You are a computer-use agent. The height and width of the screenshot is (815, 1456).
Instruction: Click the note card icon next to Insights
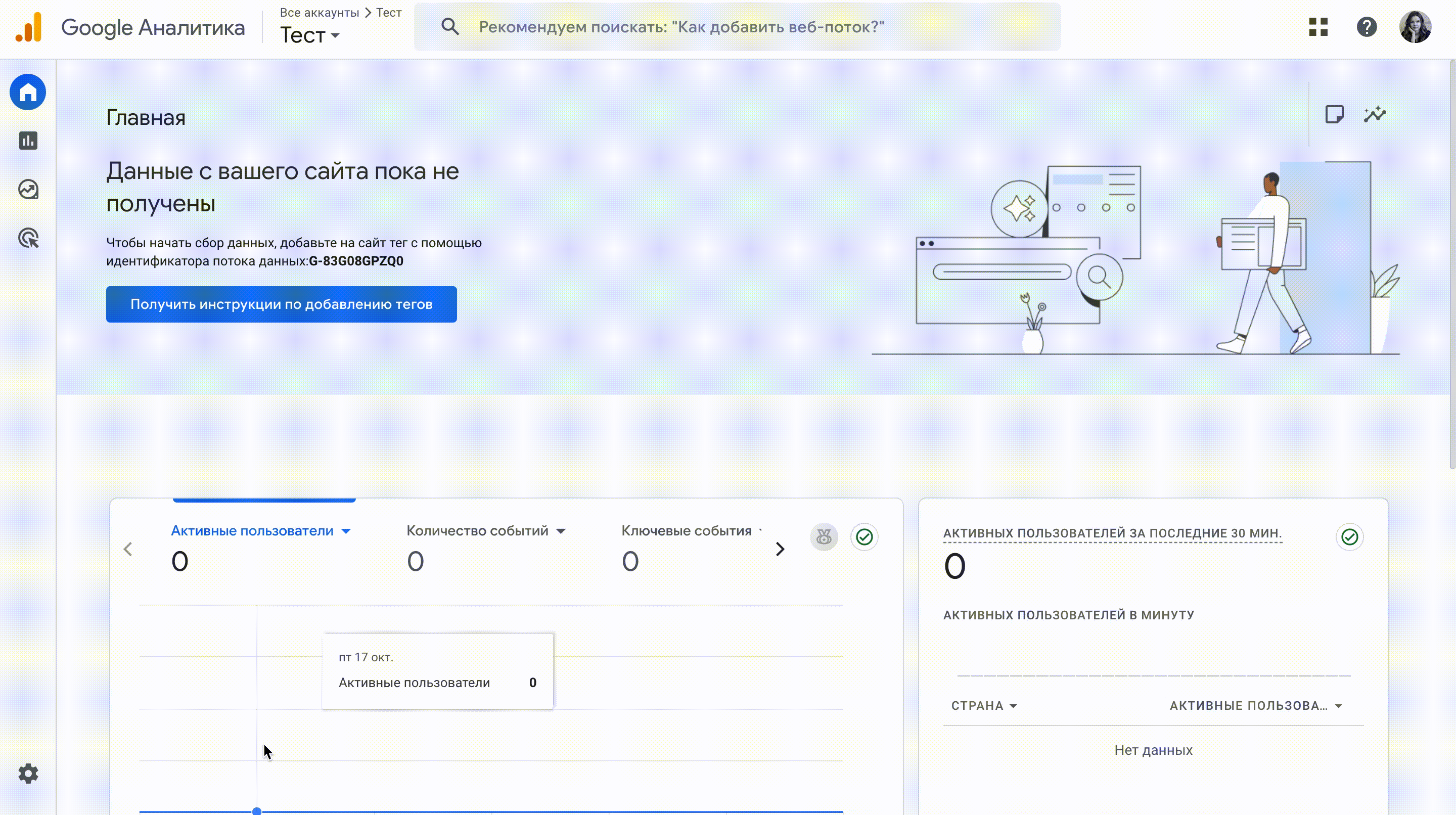pos(1334,115)
